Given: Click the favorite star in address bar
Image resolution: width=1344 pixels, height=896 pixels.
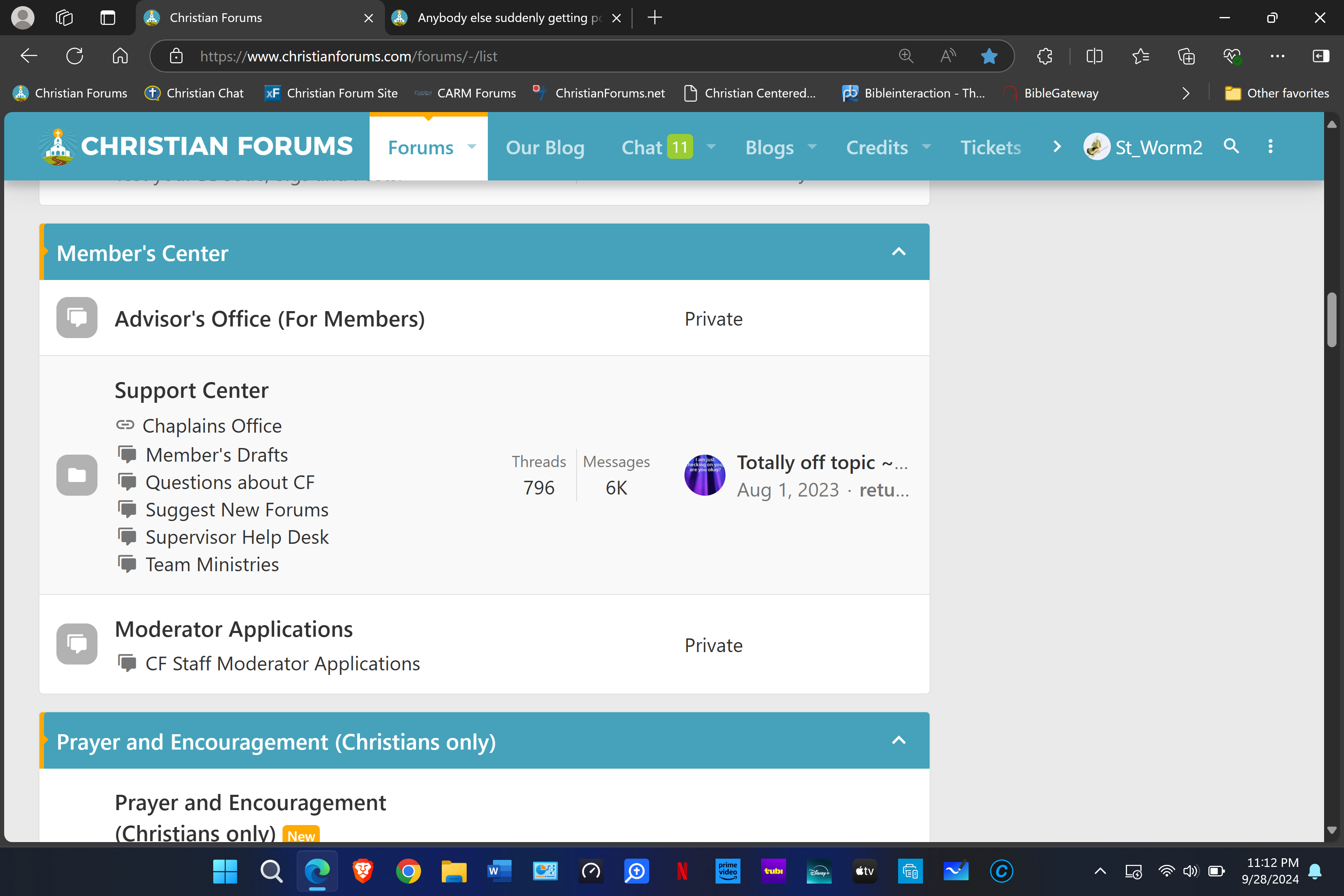Looking at the screenshot, I should click(x=989, y=56).
